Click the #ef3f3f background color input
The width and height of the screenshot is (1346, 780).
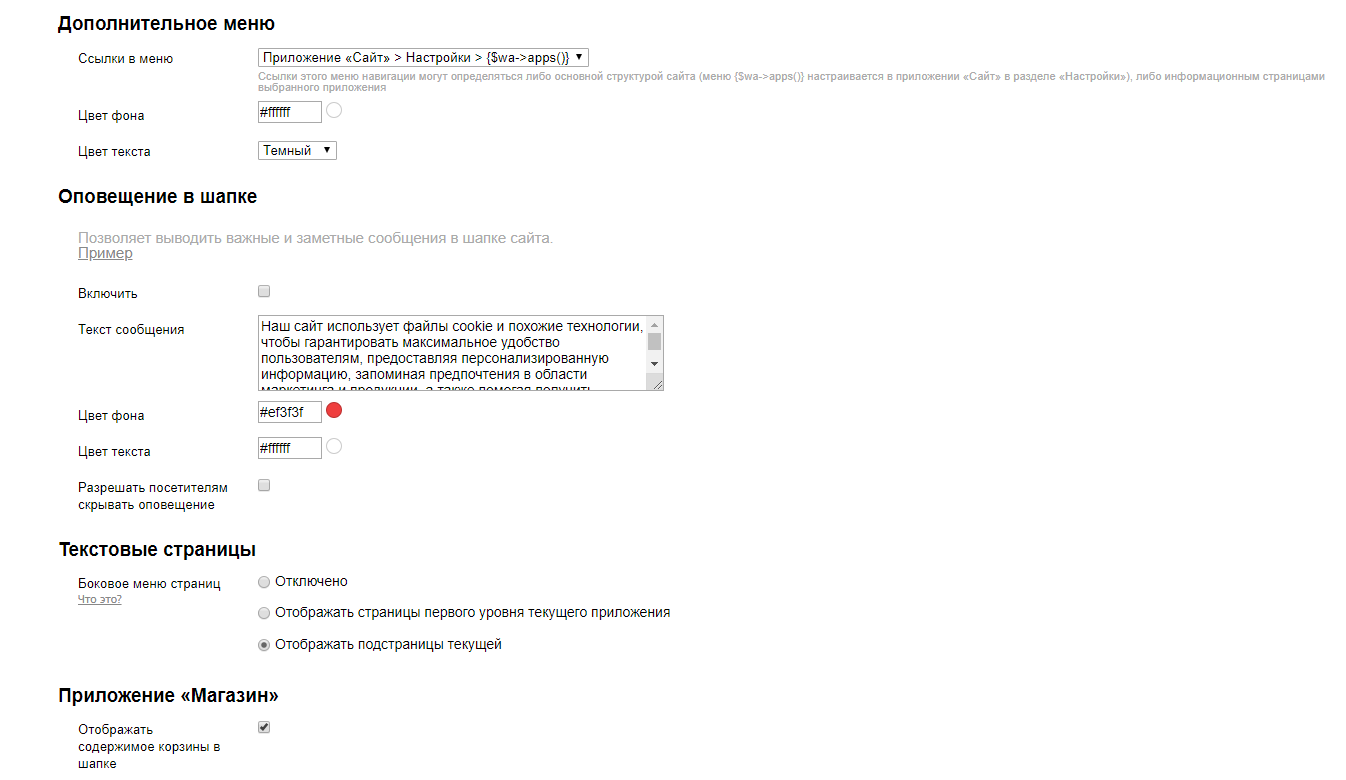click(x=290, y=412)
